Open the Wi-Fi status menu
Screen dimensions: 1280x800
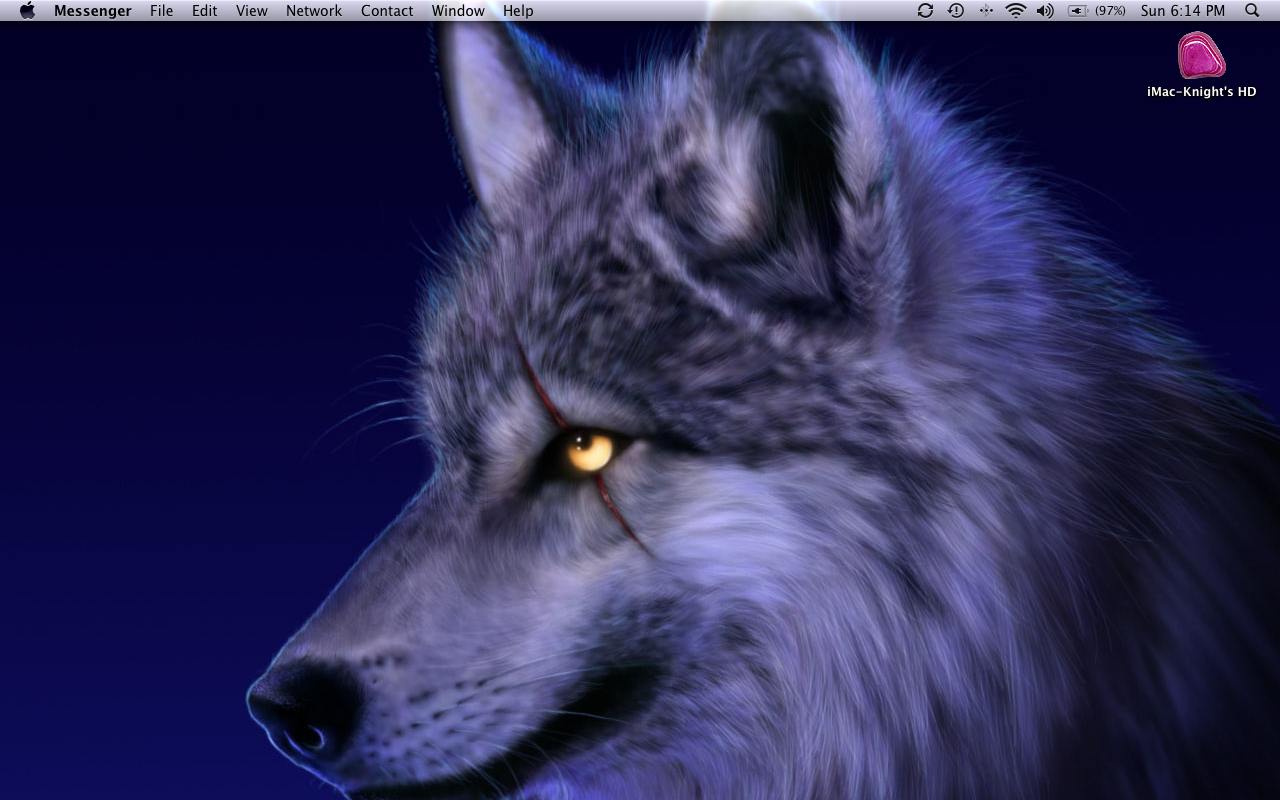1016,11
